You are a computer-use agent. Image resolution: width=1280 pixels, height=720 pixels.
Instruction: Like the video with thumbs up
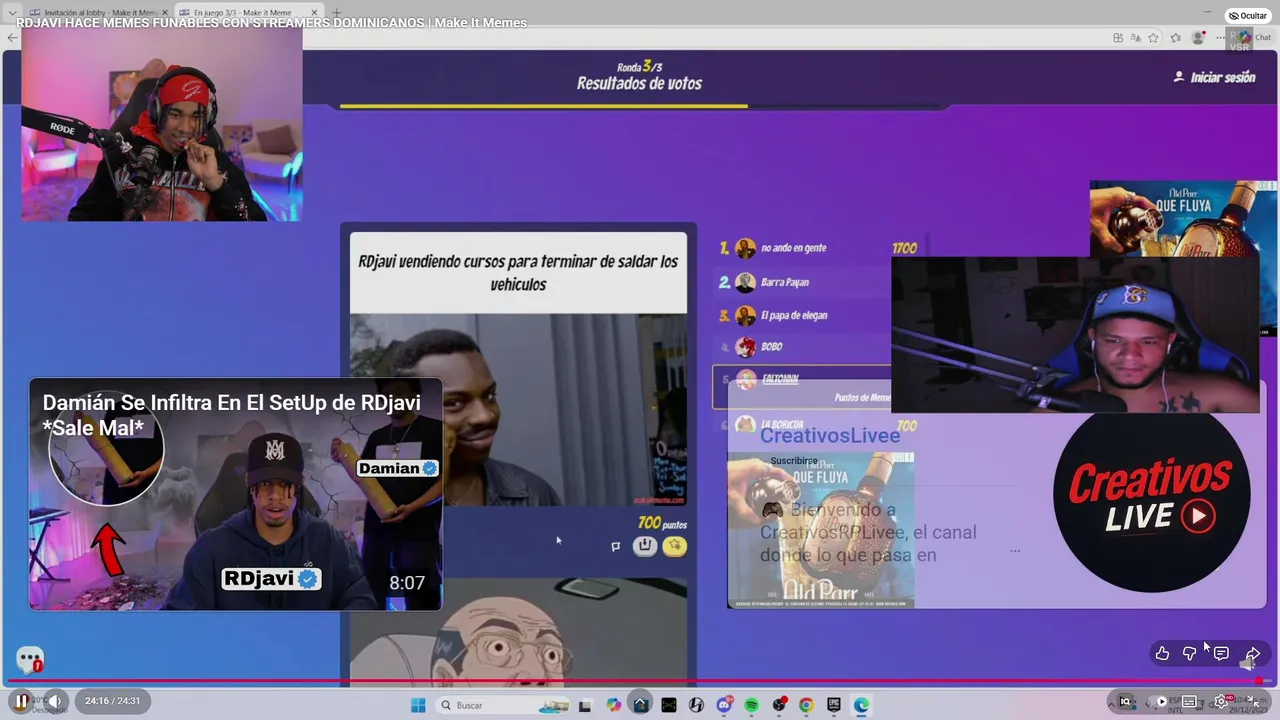pyautogui.click(x=1162, y=653)
